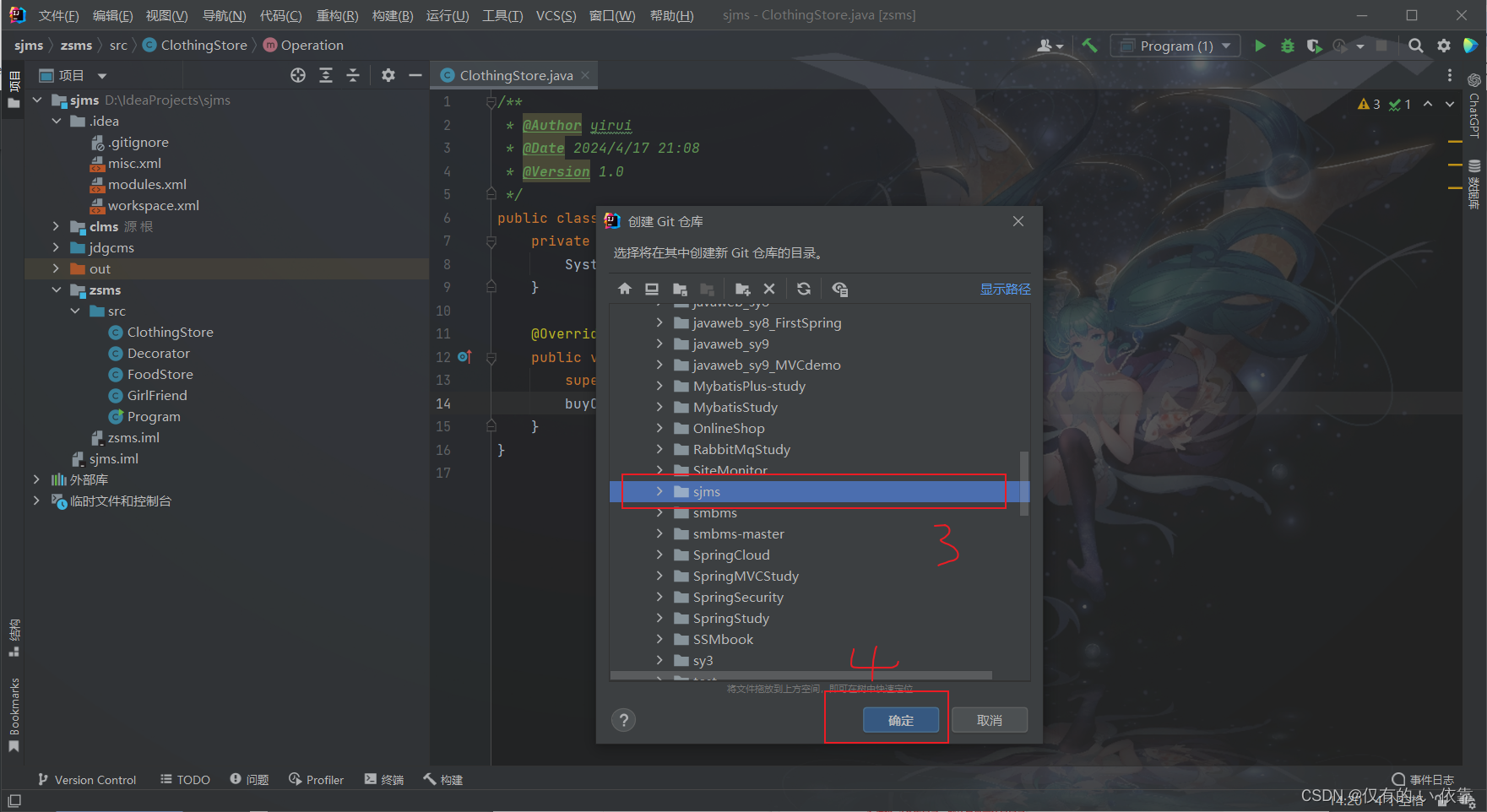Image resolution: width=1487 pixels, height=812 pixels.
Task: Run Program (1) with the green play icon
Action: (x=1260, y=46)
